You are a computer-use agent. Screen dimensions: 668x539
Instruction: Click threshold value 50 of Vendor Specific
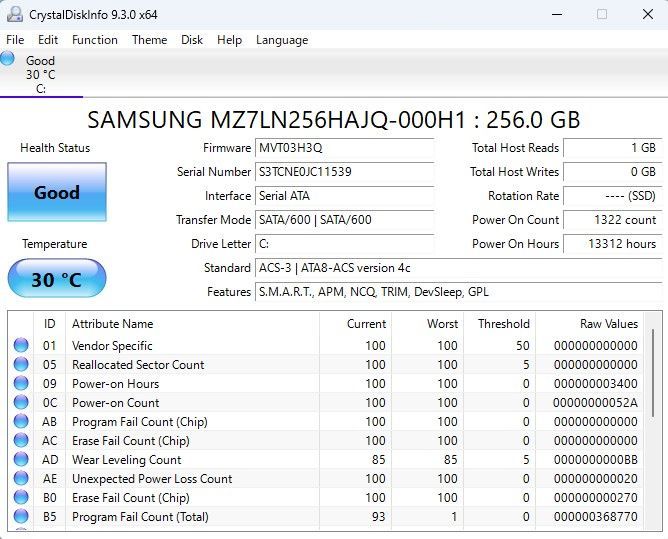tap(523, 346)
